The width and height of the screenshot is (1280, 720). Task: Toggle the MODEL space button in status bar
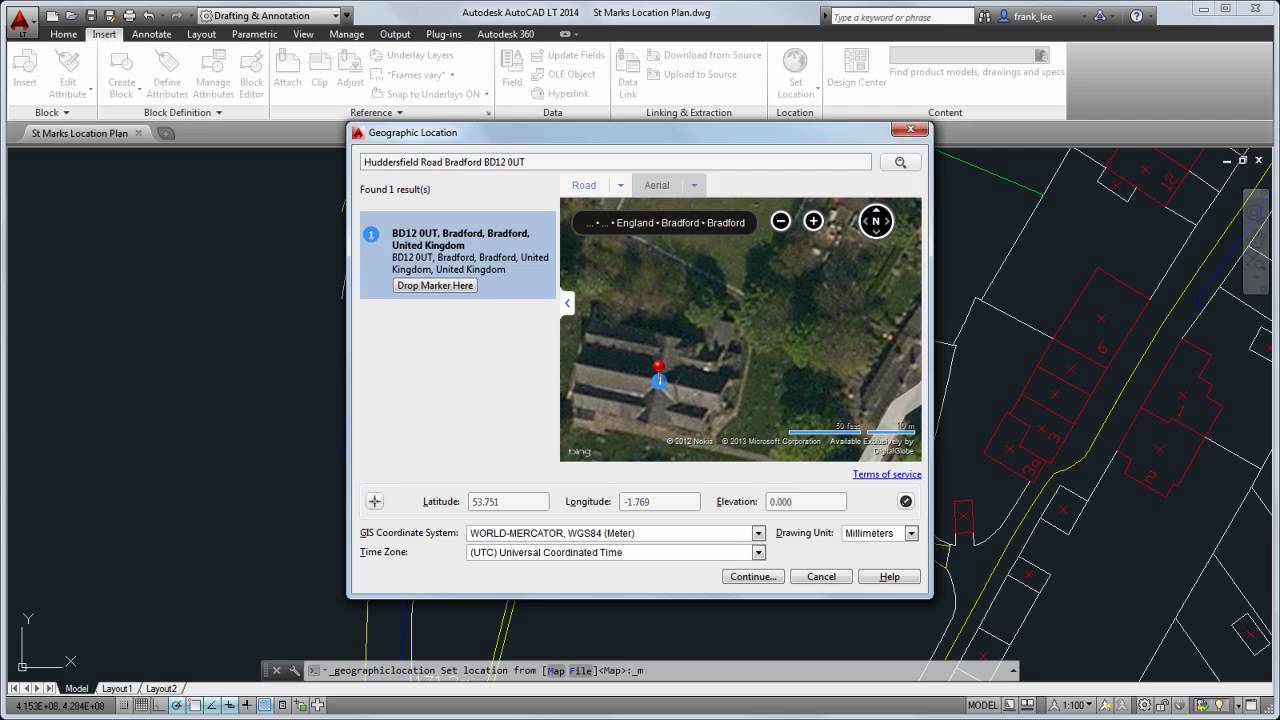[982, 705]
